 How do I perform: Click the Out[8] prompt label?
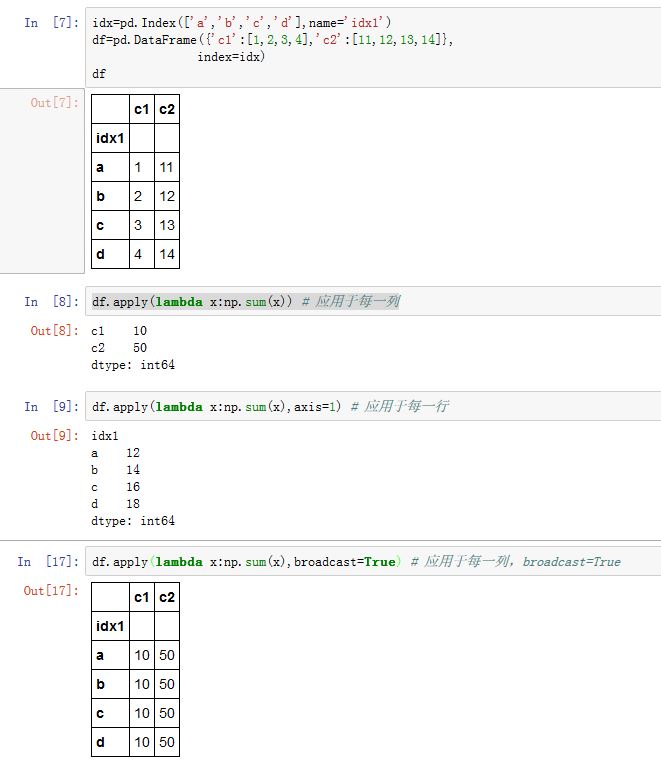click(54, 331)
